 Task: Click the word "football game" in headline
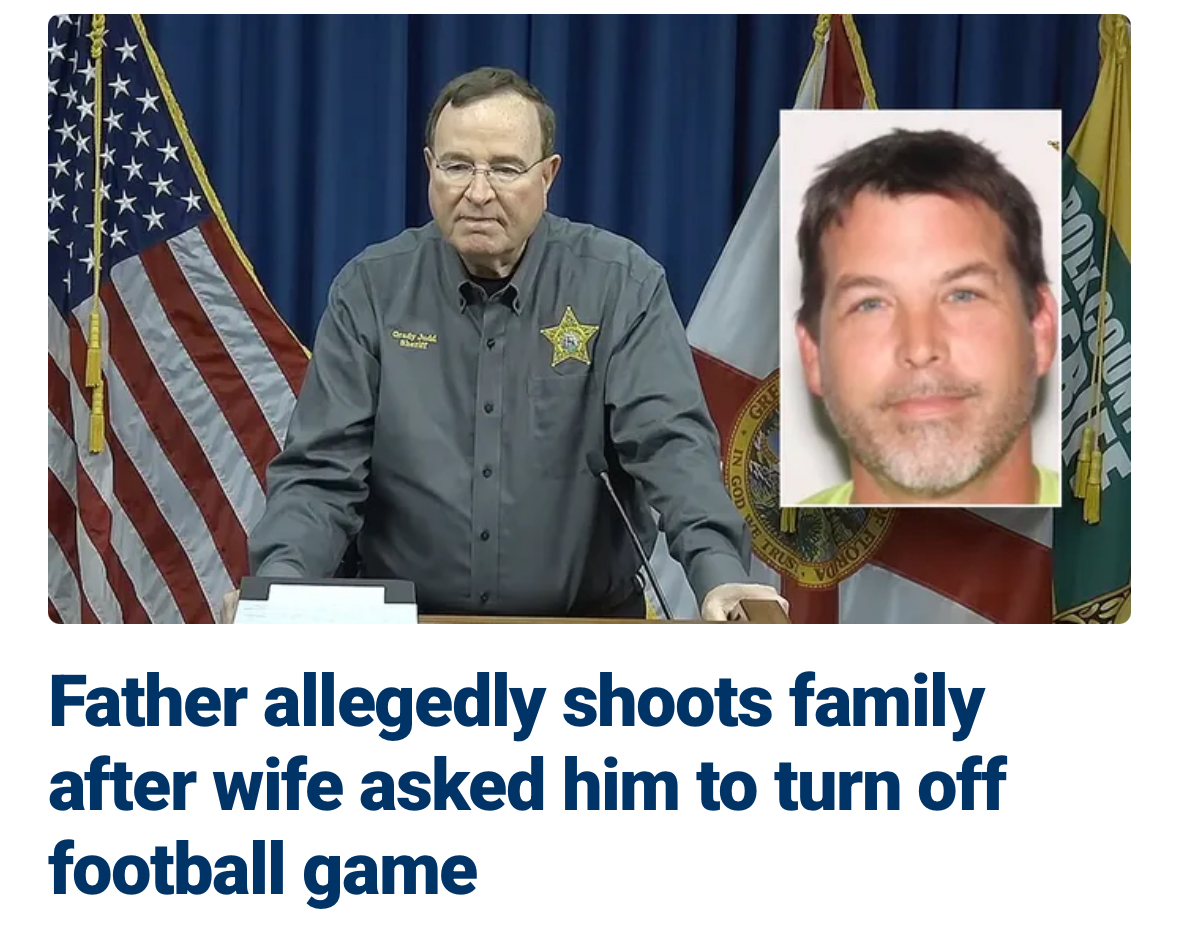tap(263, 868)
